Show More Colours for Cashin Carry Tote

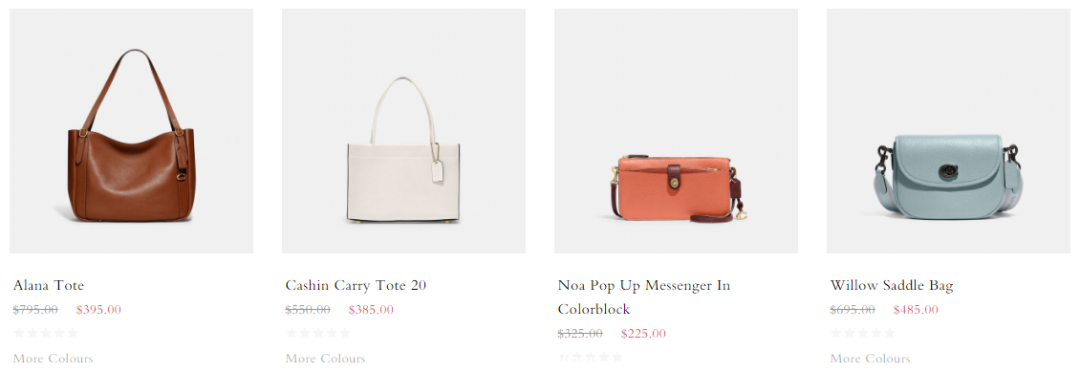325,359
